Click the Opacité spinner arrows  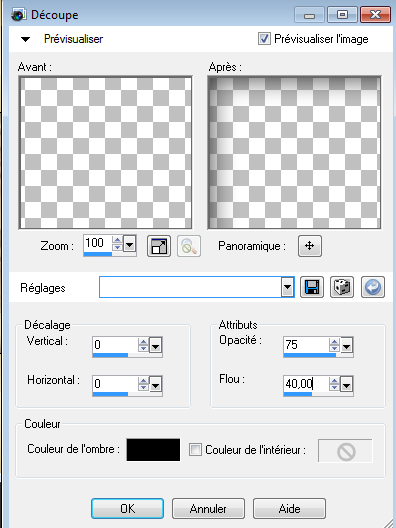pos(334,345)
